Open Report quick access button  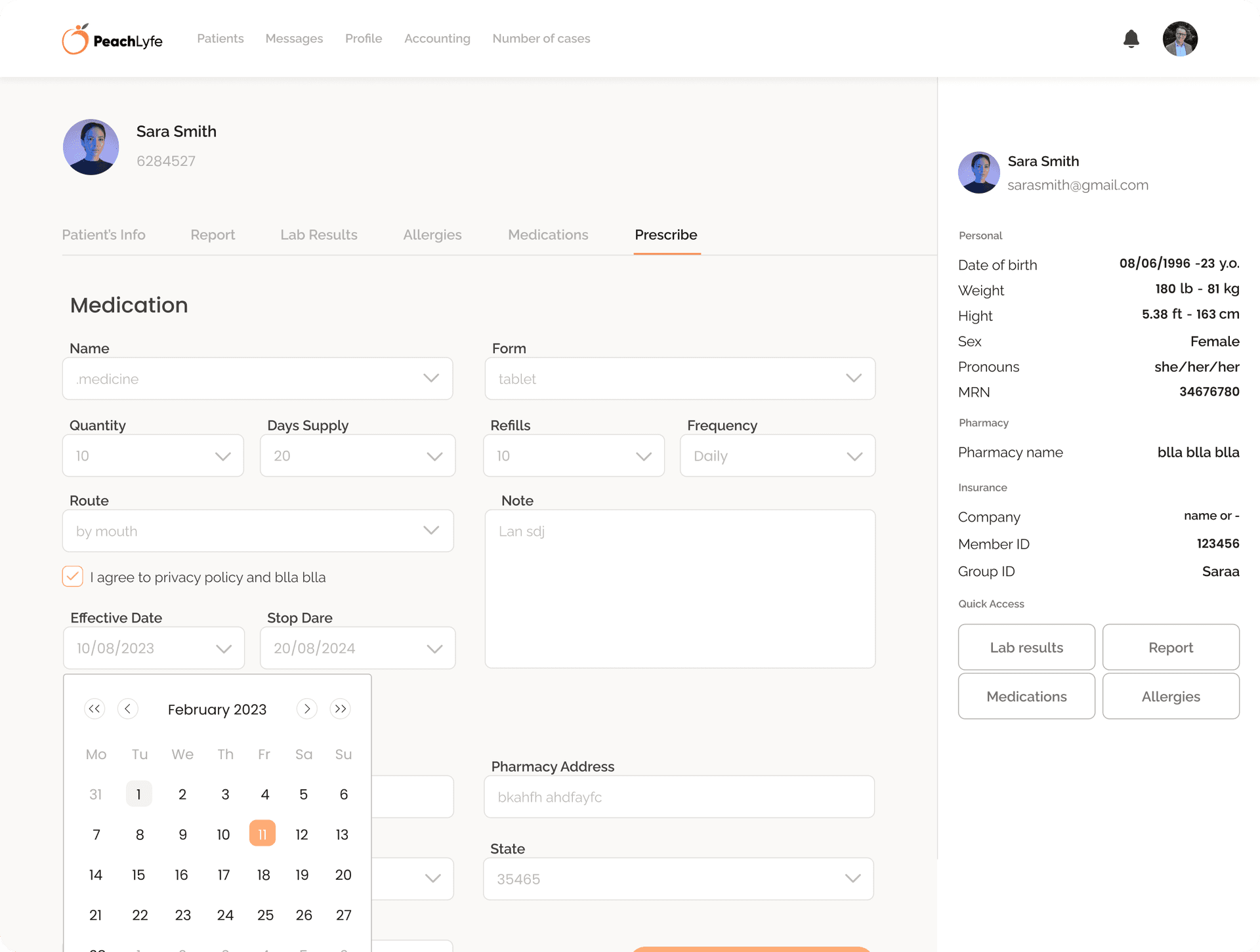point(1171,647)
